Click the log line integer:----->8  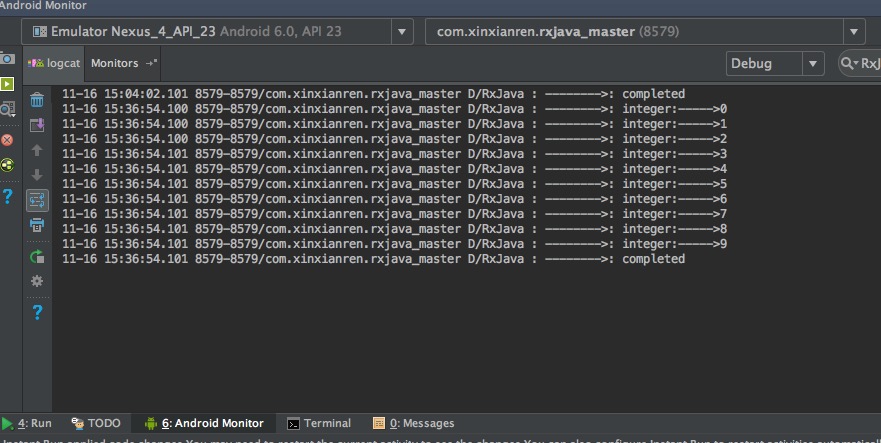(x=394, y=229)
